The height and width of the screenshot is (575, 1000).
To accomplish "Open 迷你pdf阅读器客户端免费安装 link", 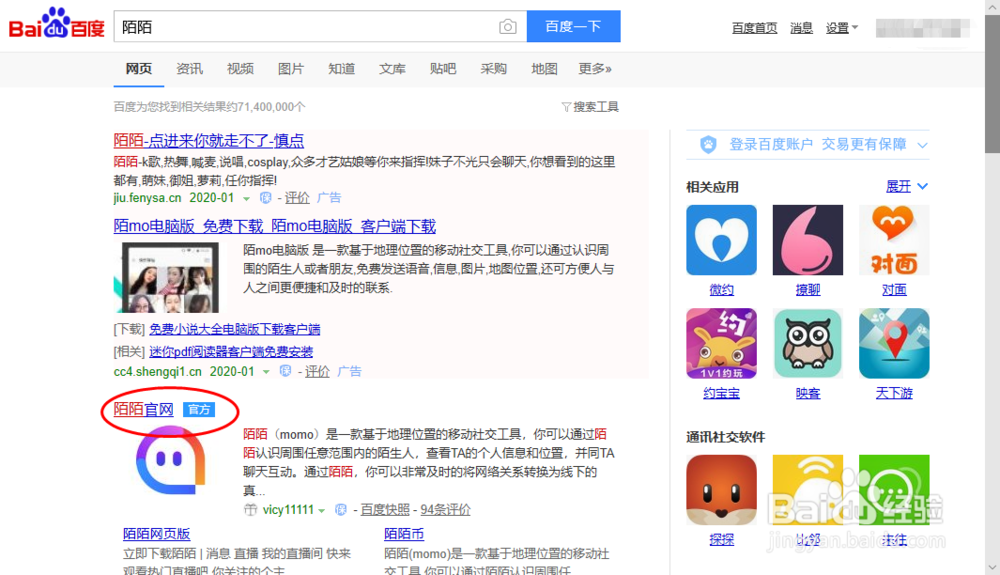I will tap(231, 351).
